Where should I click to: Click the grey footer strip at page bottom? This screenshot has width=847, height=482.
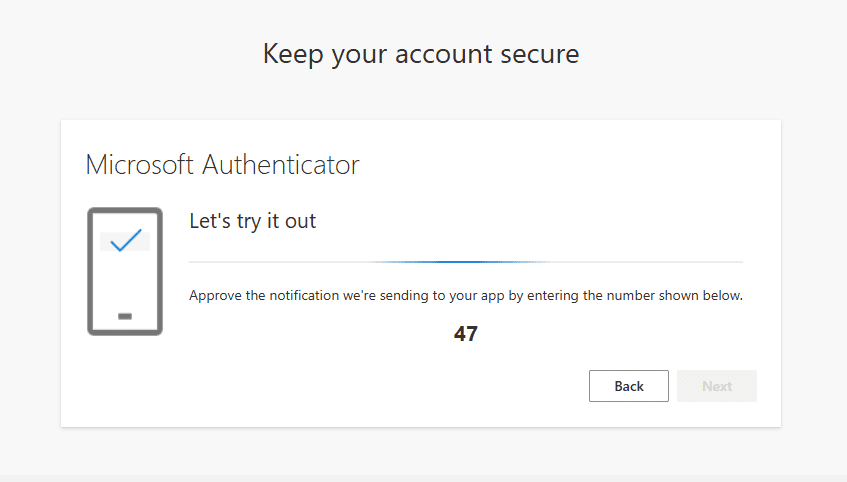[423, 478]
